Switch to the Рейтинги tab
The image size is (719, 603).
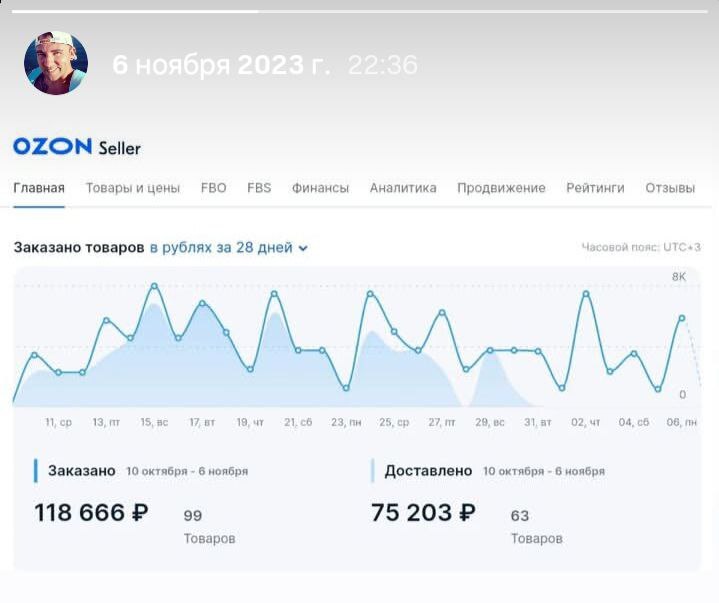point(595,188)
